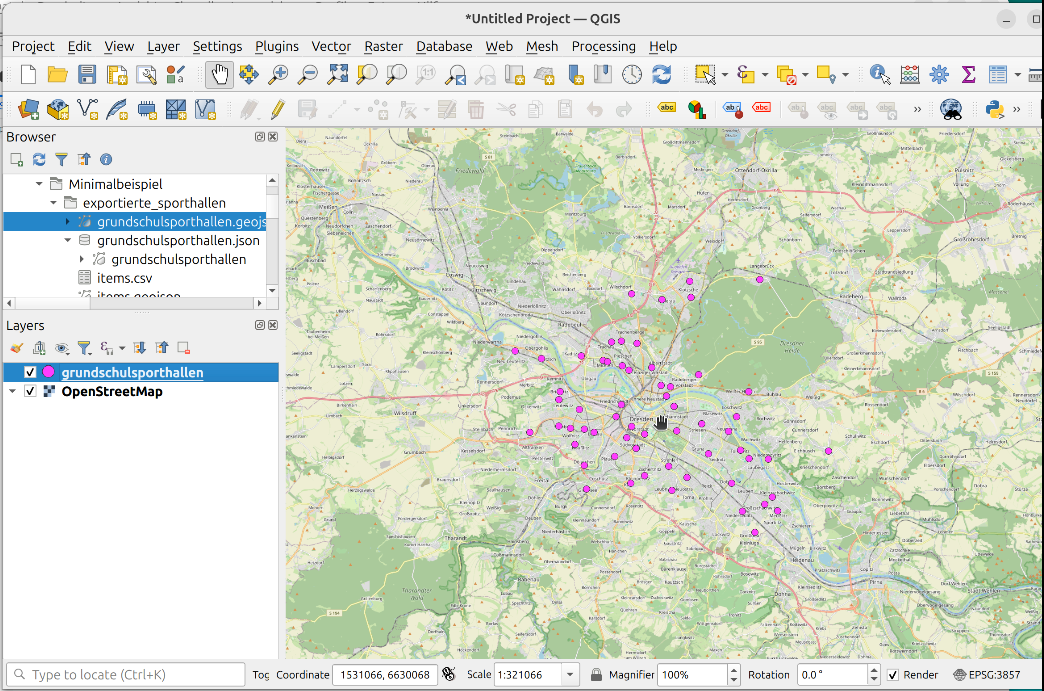Select items.csv in the Browser panel
The image size is (1044, 691).
(124, 278)
